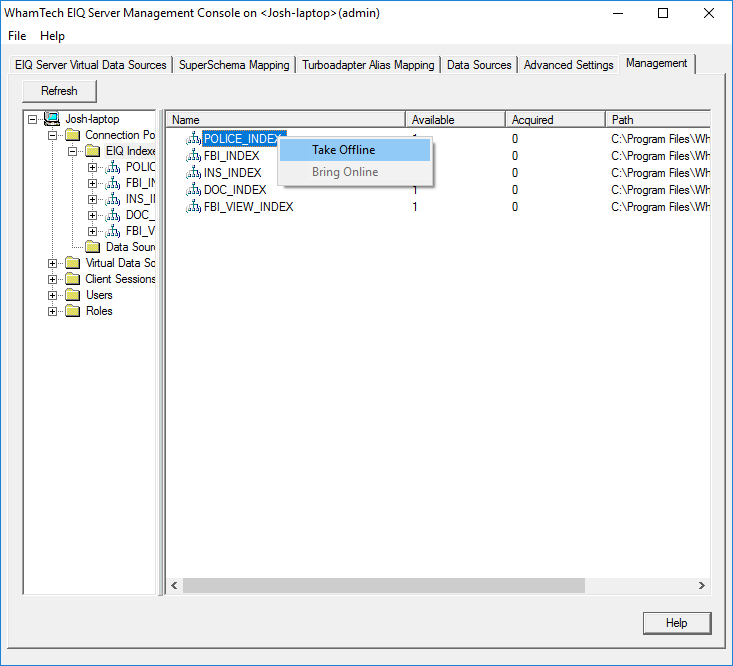The width and height of the screenshot is (733, 666).
Task: Collapse the Connection Pool tree node
Action: click(52, 136)
